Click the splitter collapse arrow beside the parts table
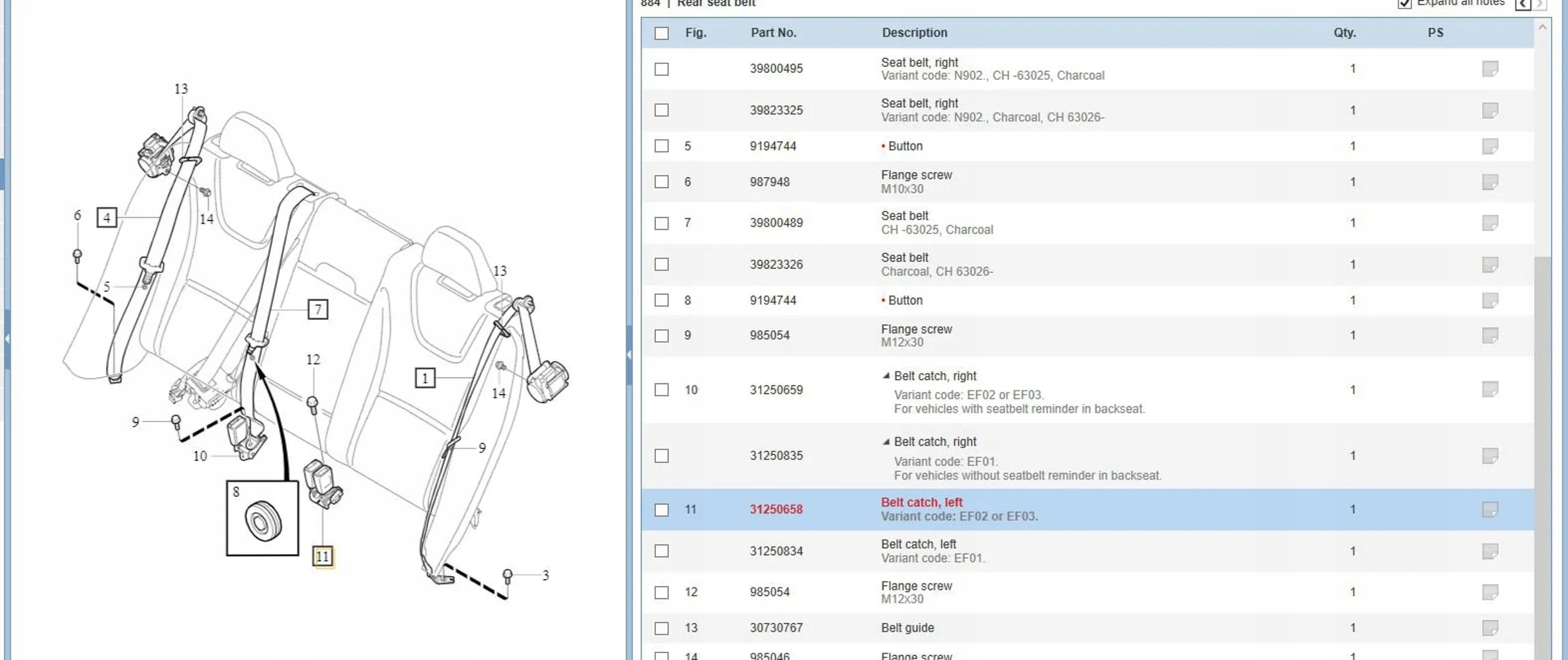This screenshot has height=660, width=1568. click(x=628, y=354)
